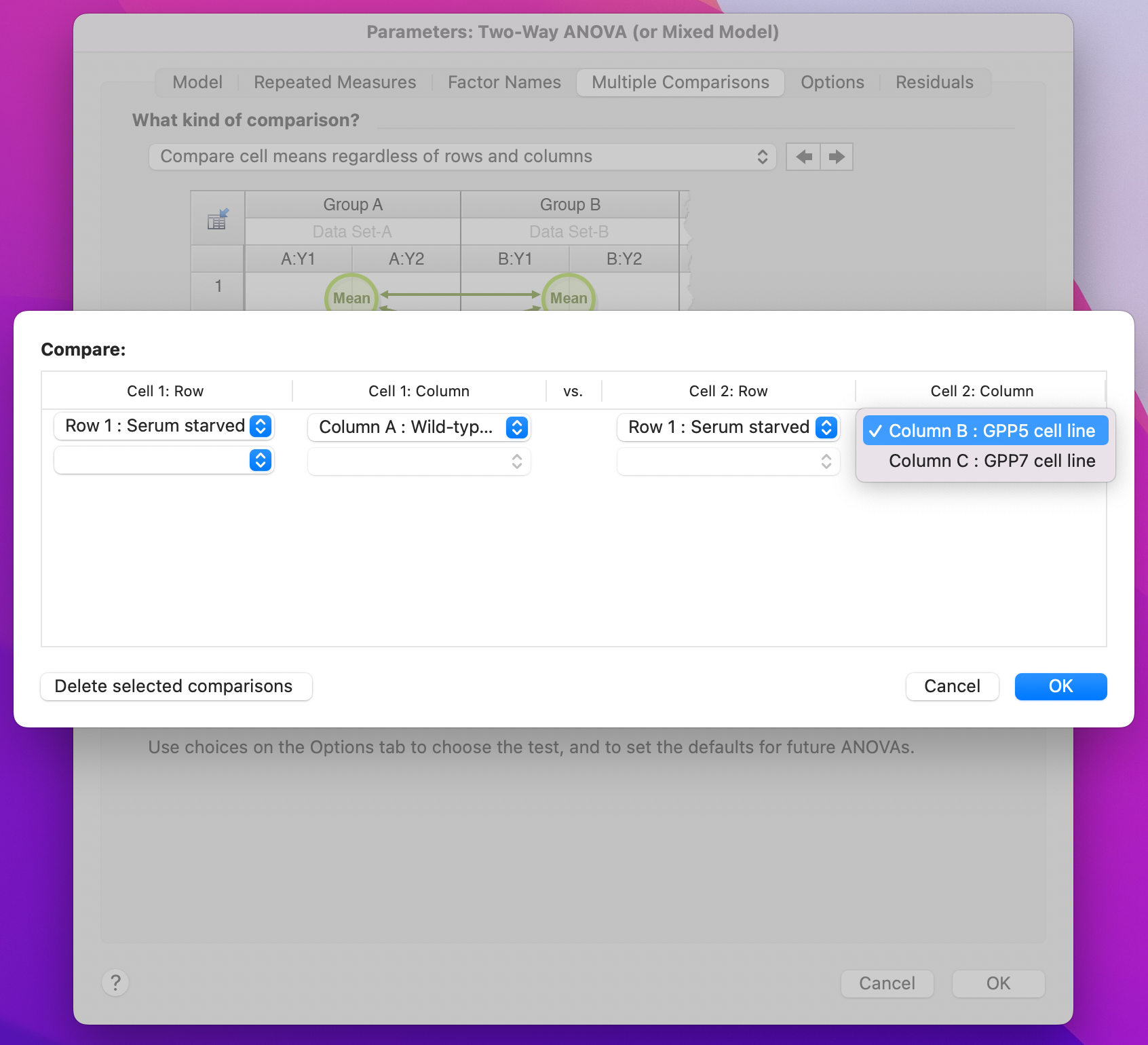Open the Cell 1 Column Wild-type dropdown
Screen dimensions: 1148x1045
coord(419,427)
